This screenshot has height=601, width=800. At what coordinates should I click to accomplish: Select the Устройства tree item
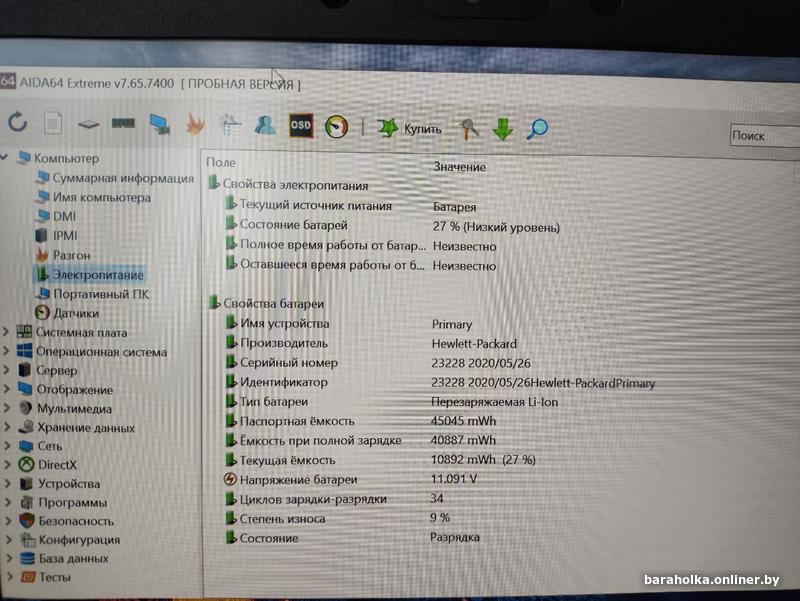coord(60,483)
